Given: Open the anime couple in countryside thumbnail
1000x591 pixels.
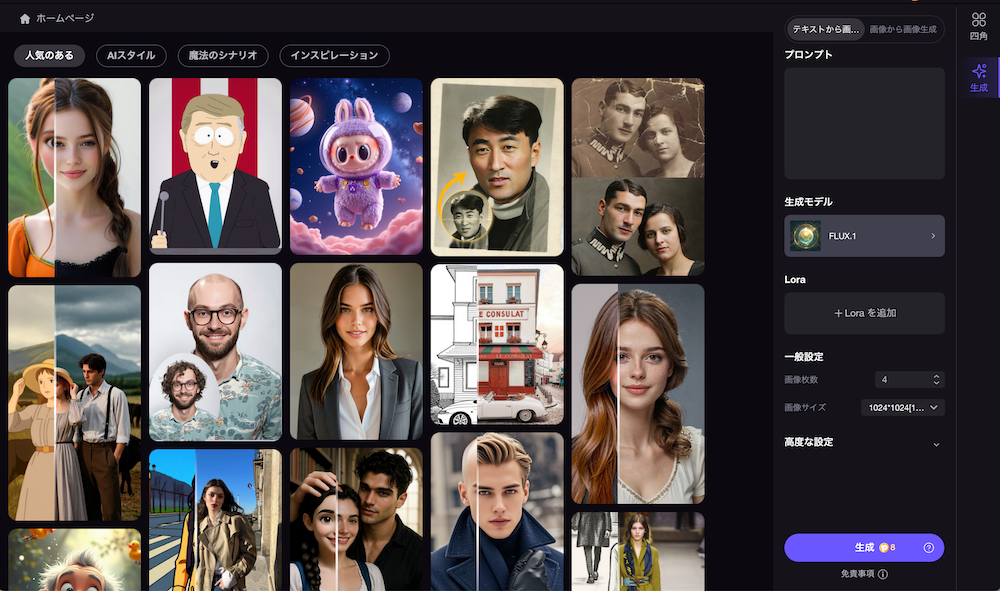Looking at the screenshot, I should pos(75,403).
